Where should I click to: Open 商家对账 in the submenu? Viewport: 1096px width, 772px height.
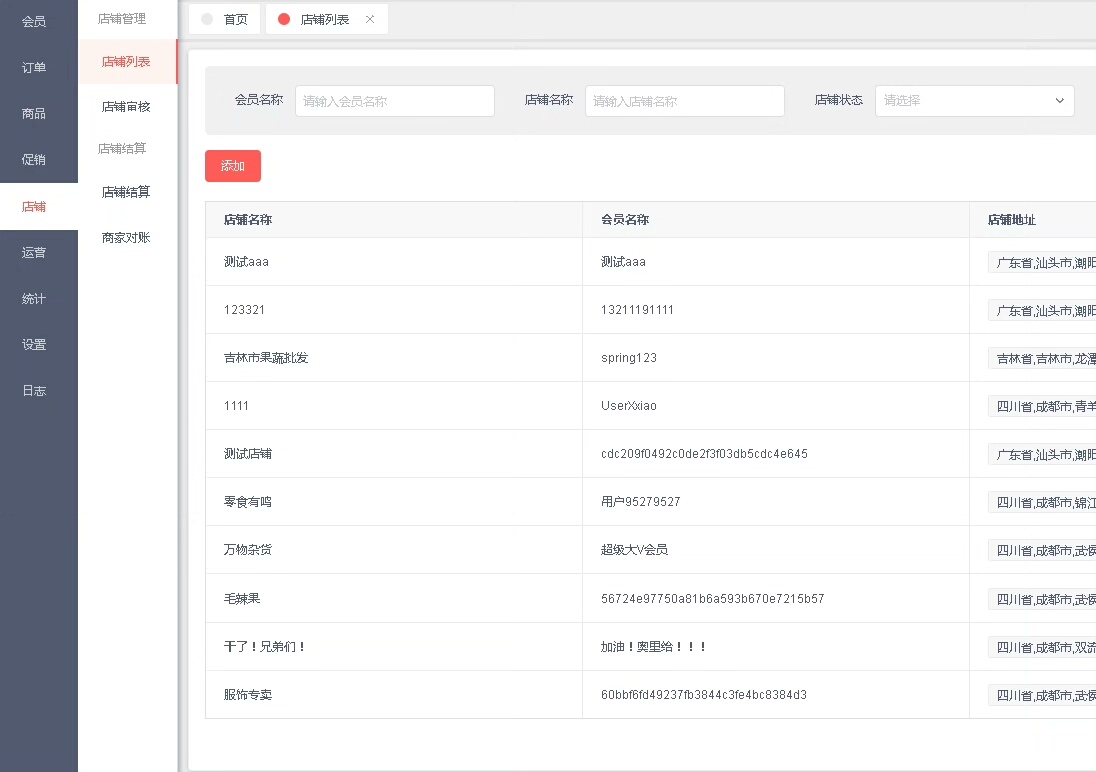[x=126, y=238]
